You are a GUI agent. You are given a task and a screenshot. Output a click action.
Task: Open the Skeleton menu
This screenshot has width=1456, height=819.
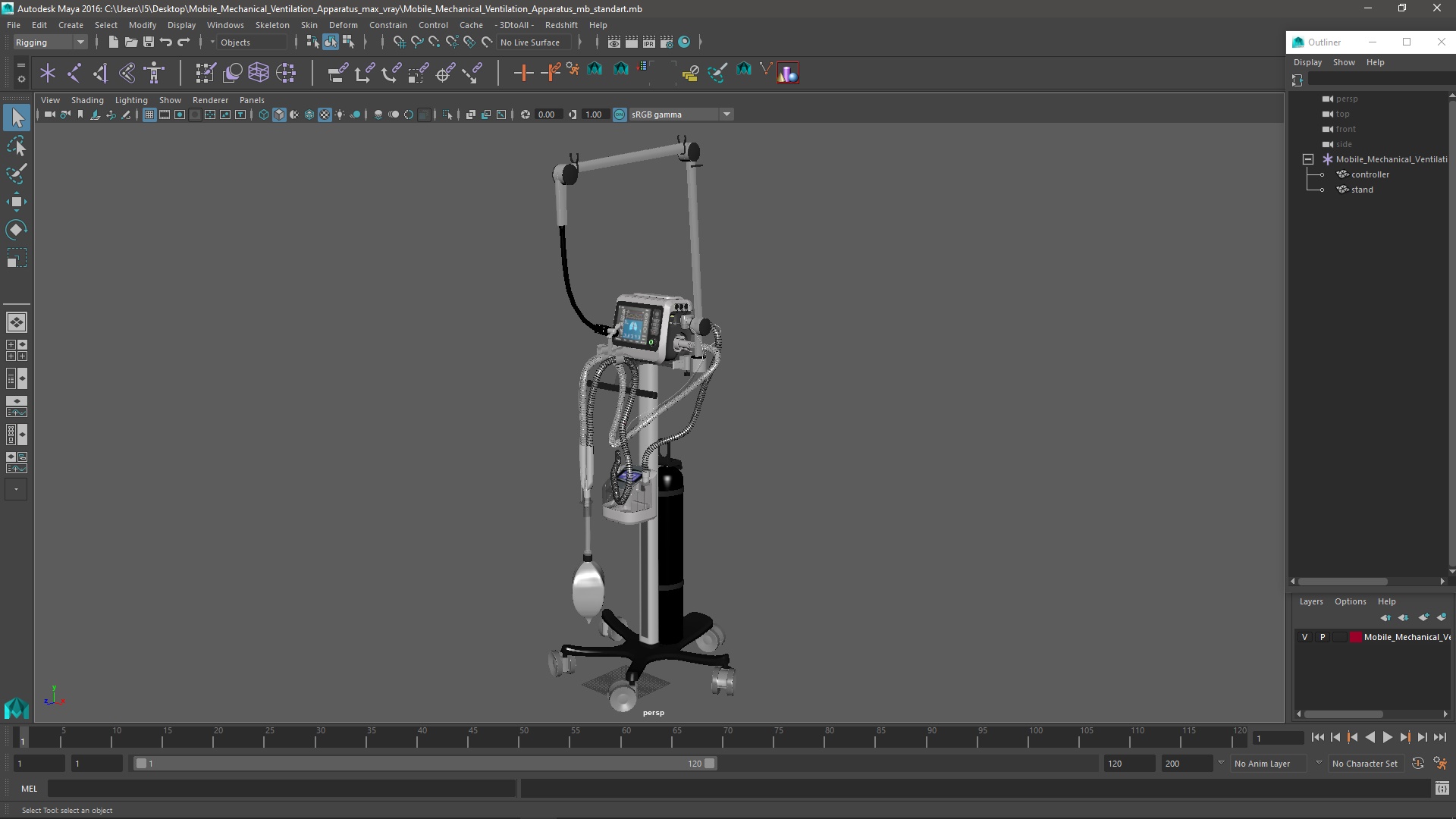click(x=272, y=25)
